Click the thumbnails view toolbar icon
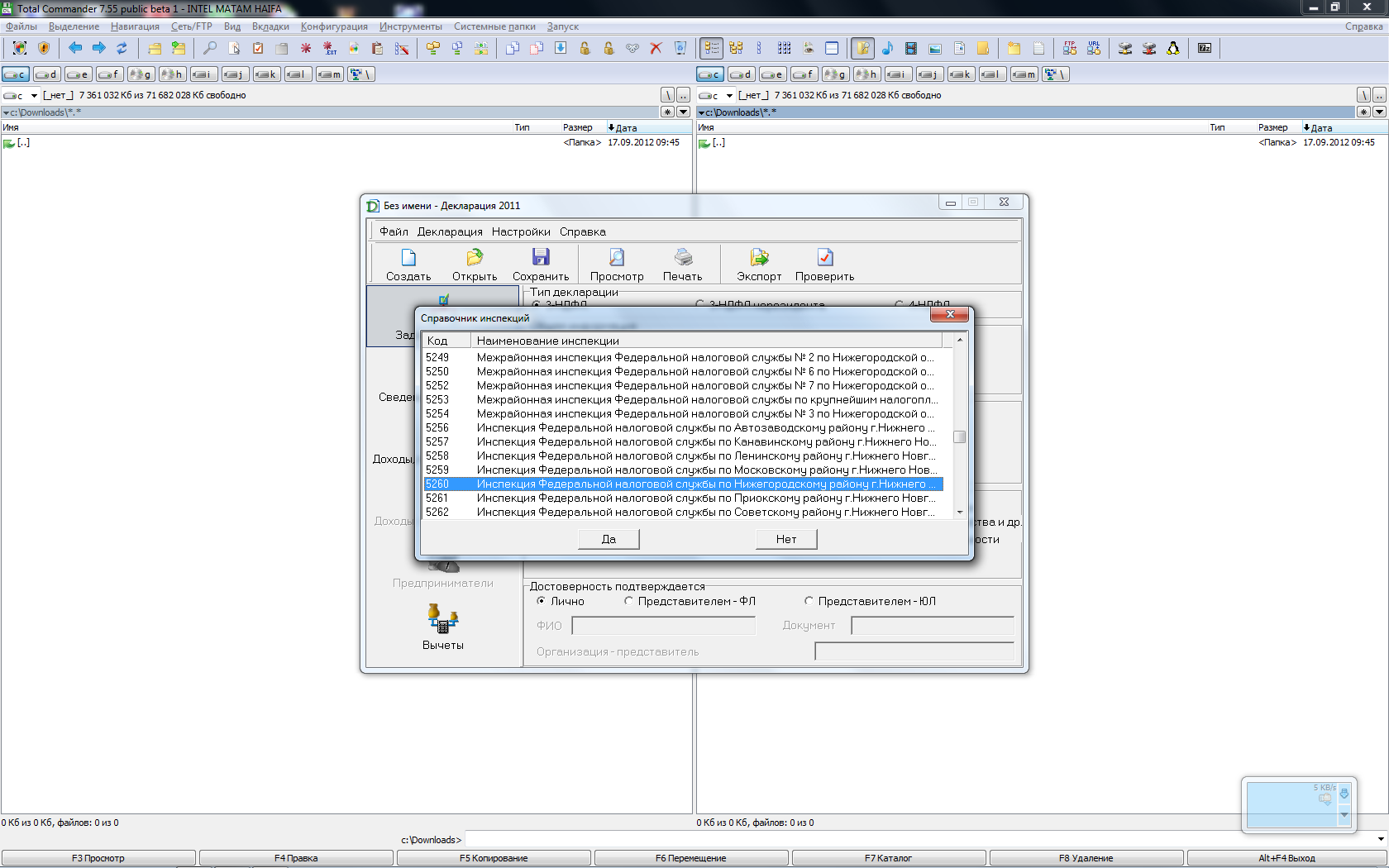Viewport: 1389px width, 868px height. pos(784,48)
